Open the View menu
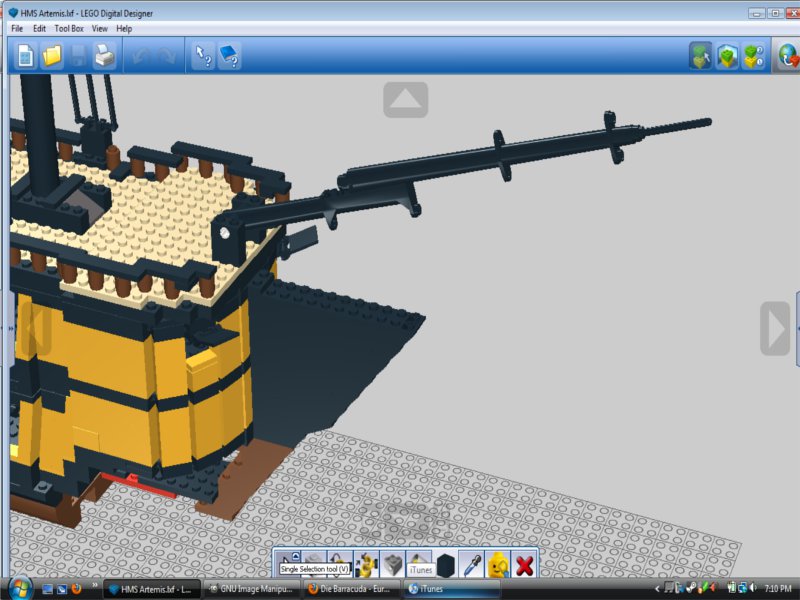The height and width of the screenshot is (600, 800). click(x=99, y=29)
